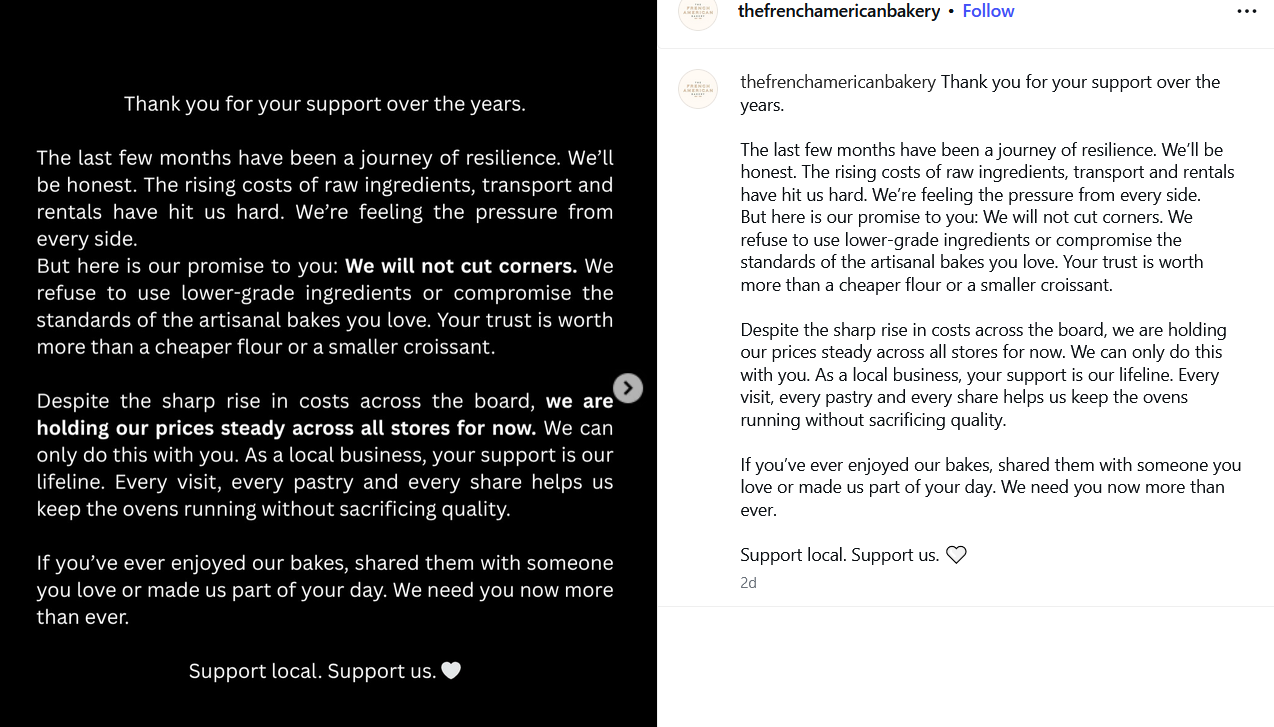Click the username at the start of the caption
The width and height of the screenshot is (1274, 727).
pos(838,82)
